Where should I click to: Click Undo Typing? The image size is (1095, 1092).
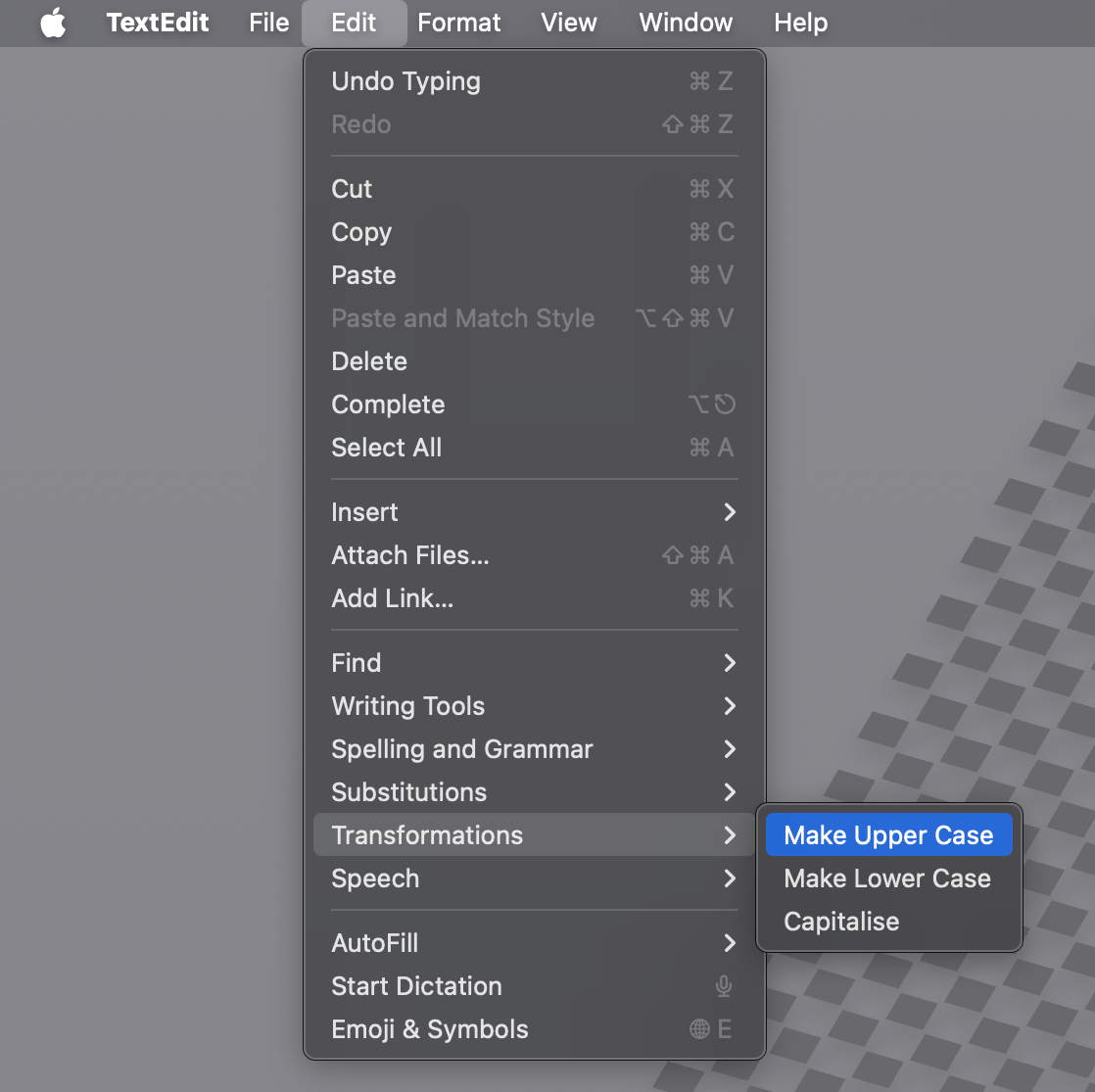pyautogui.click(x=405, y=81)
